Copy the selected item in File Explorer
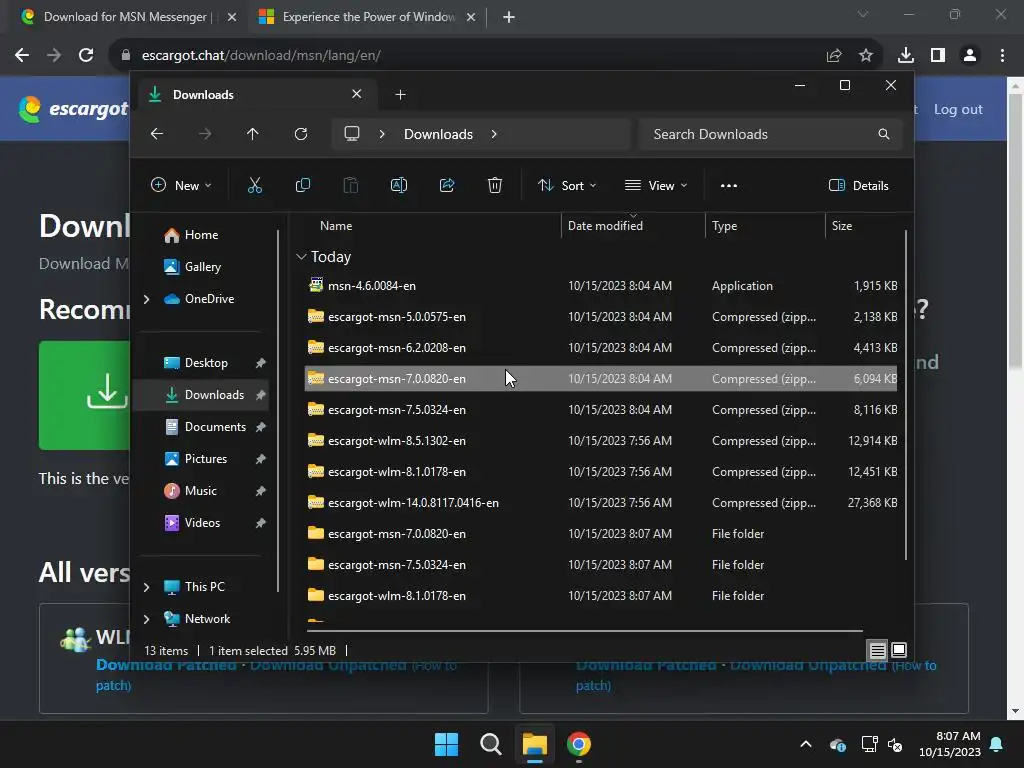Viewport: 1024px width, 768px height. (x=302, y=185)
